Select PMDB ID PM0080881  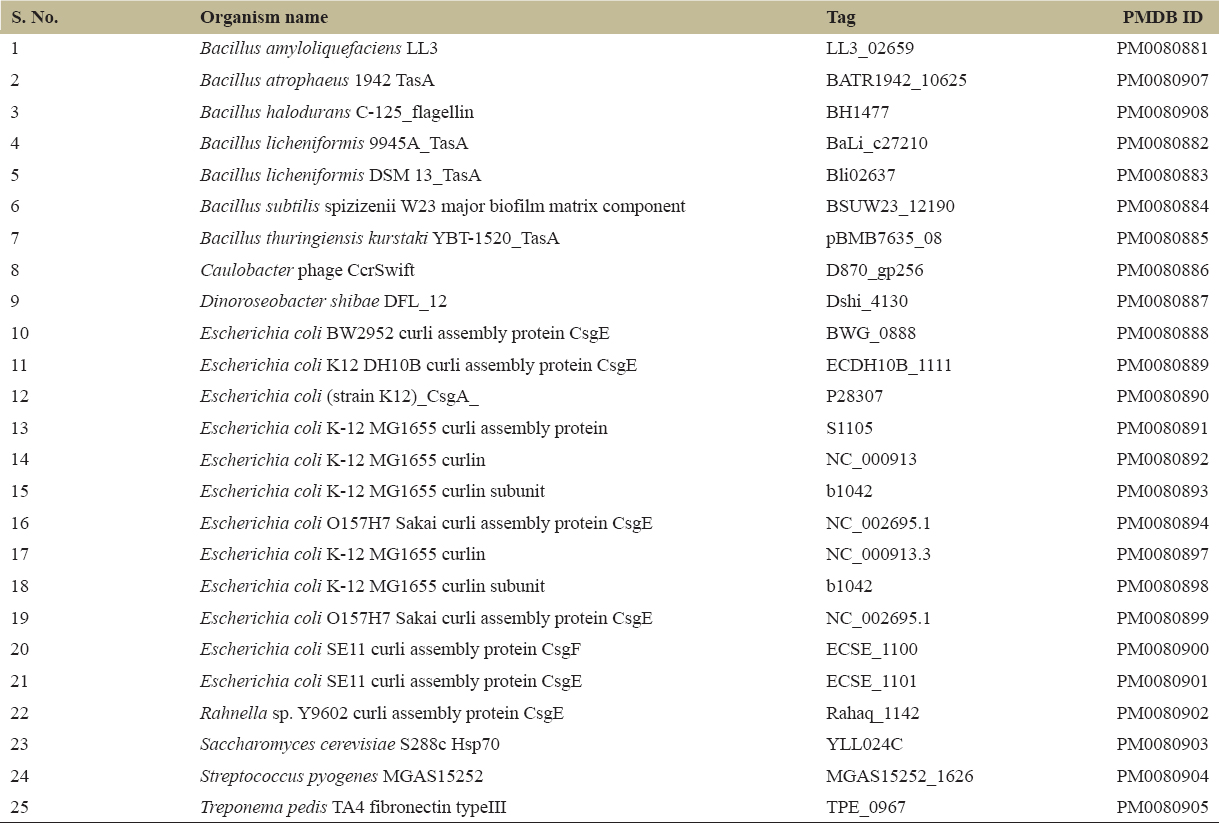click(1162, 48)
